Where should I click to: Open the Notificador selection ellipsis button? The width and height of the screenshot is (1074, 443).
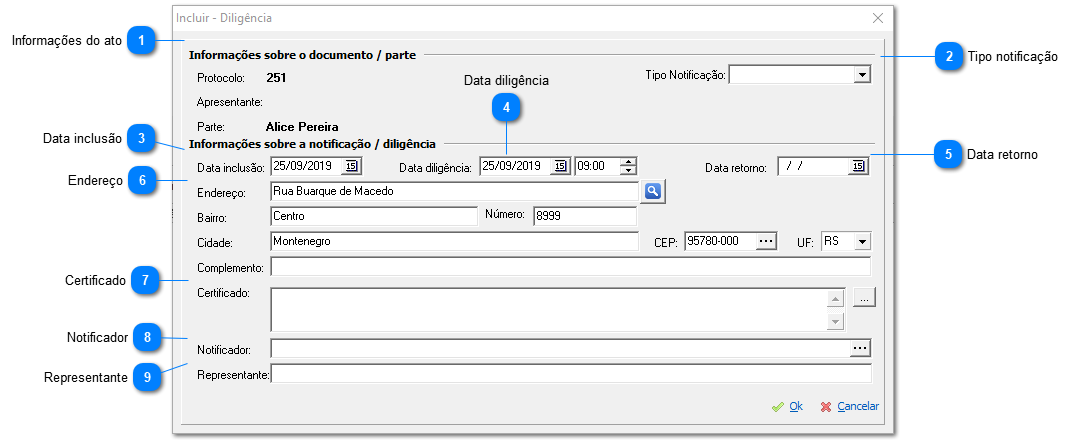point(860,348)
